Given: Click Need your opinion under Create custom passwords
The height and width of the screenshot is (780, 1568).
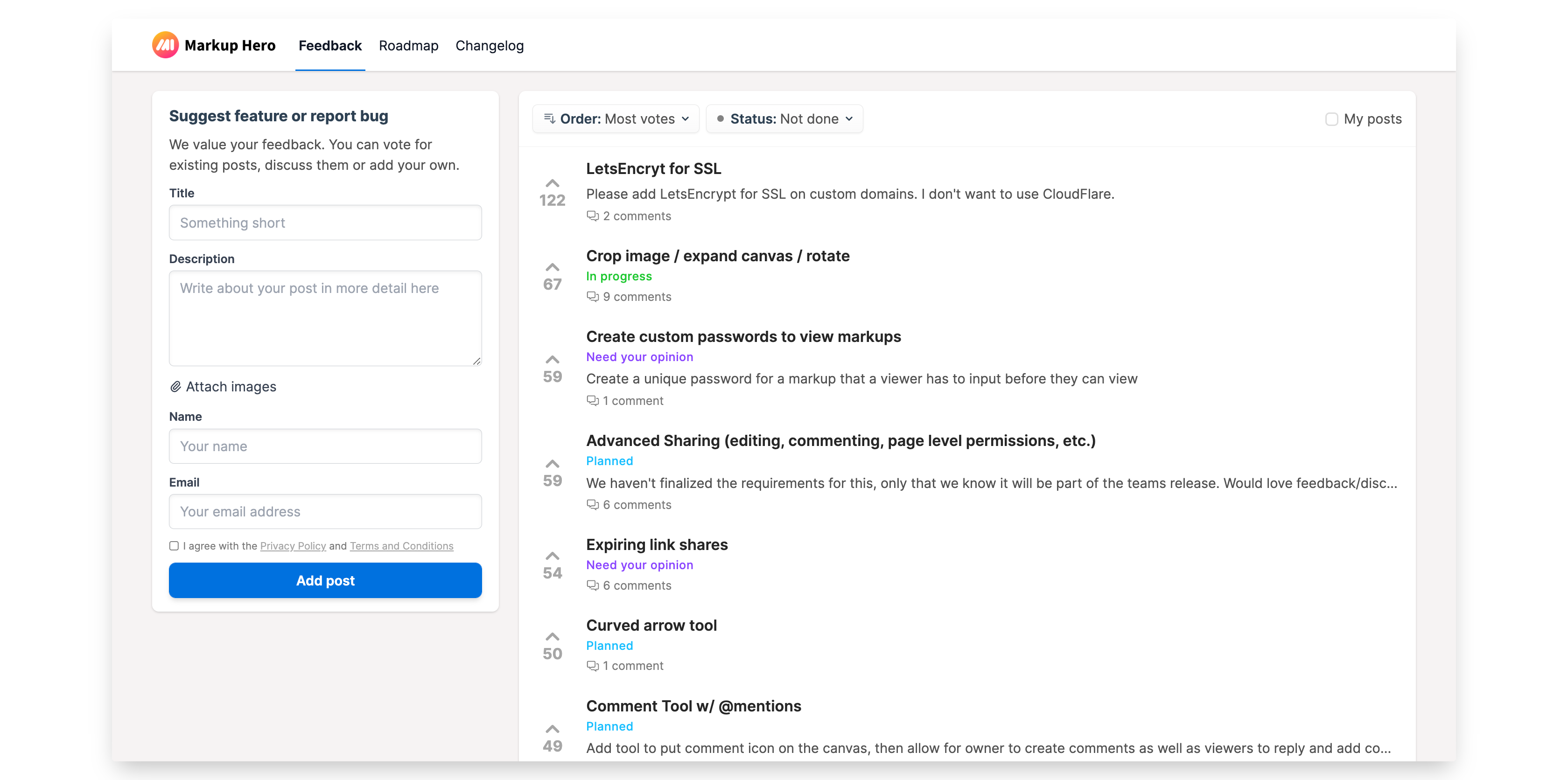Looking at the screenshot, I should point(639,357).
